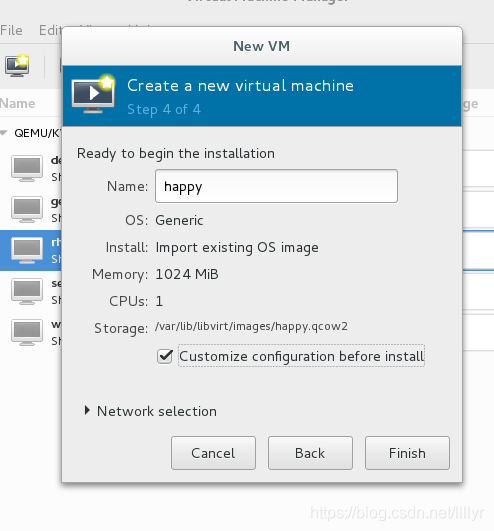Collapse the QEMU/KVM connection tree row

(x=4, y=133)
